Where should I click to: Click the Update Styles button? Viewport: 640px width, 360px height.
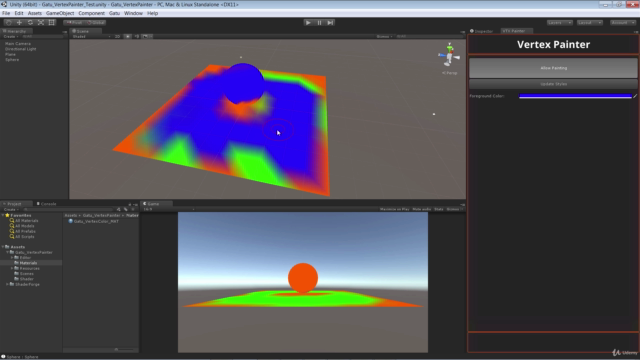tap(553, 84)
